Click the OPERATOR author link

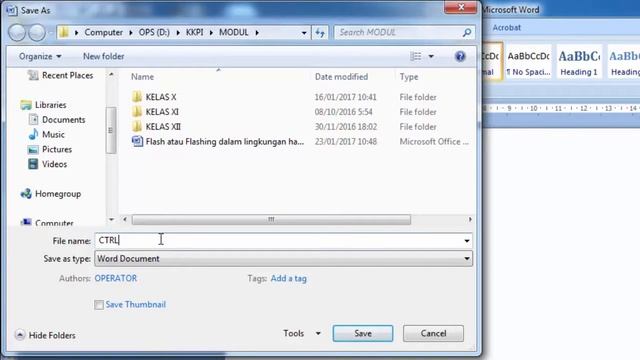[x=116, y=278]
